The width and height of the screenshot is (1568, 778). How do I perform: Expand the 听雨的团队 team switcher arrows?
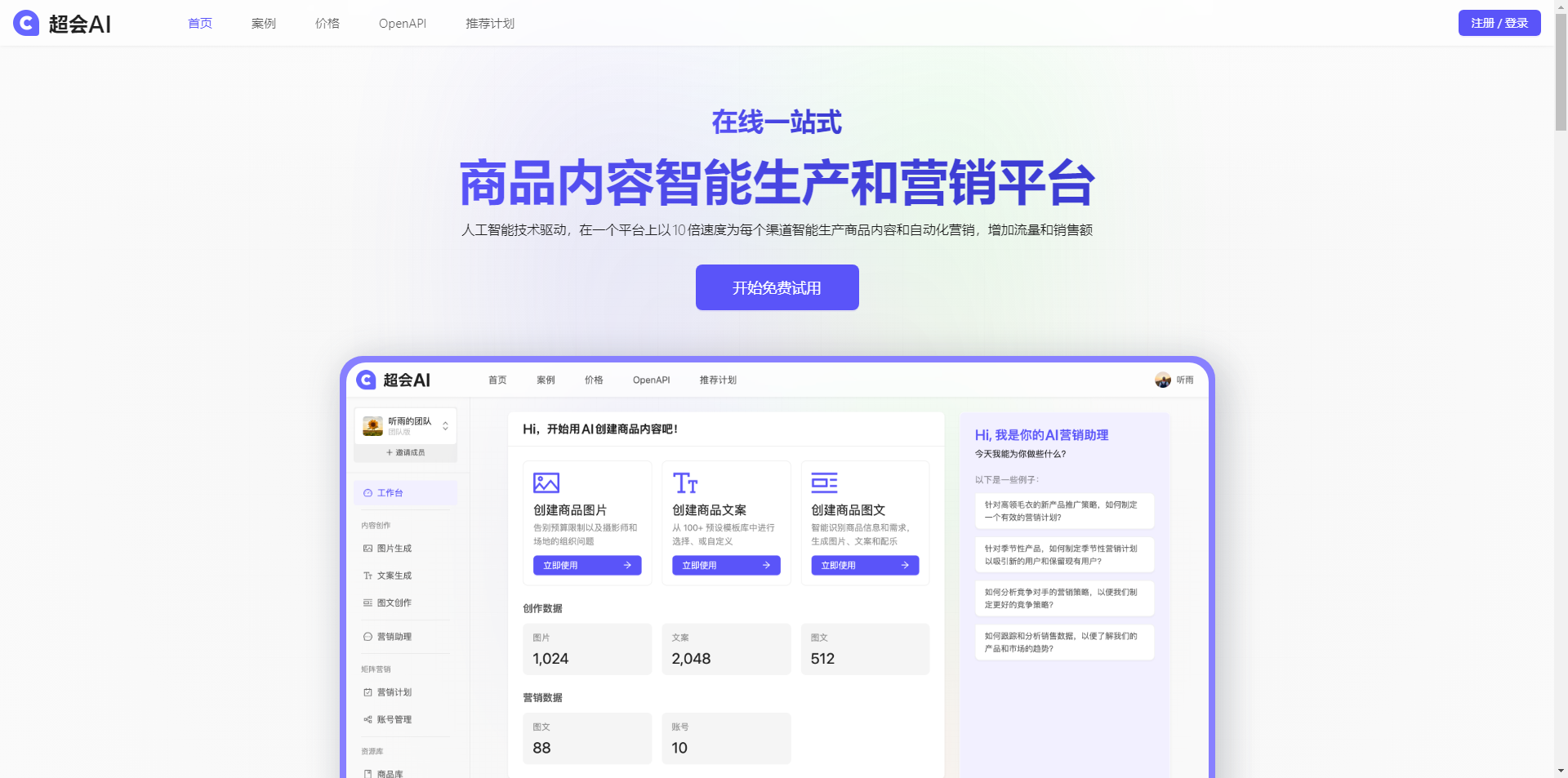click(445, 426)
